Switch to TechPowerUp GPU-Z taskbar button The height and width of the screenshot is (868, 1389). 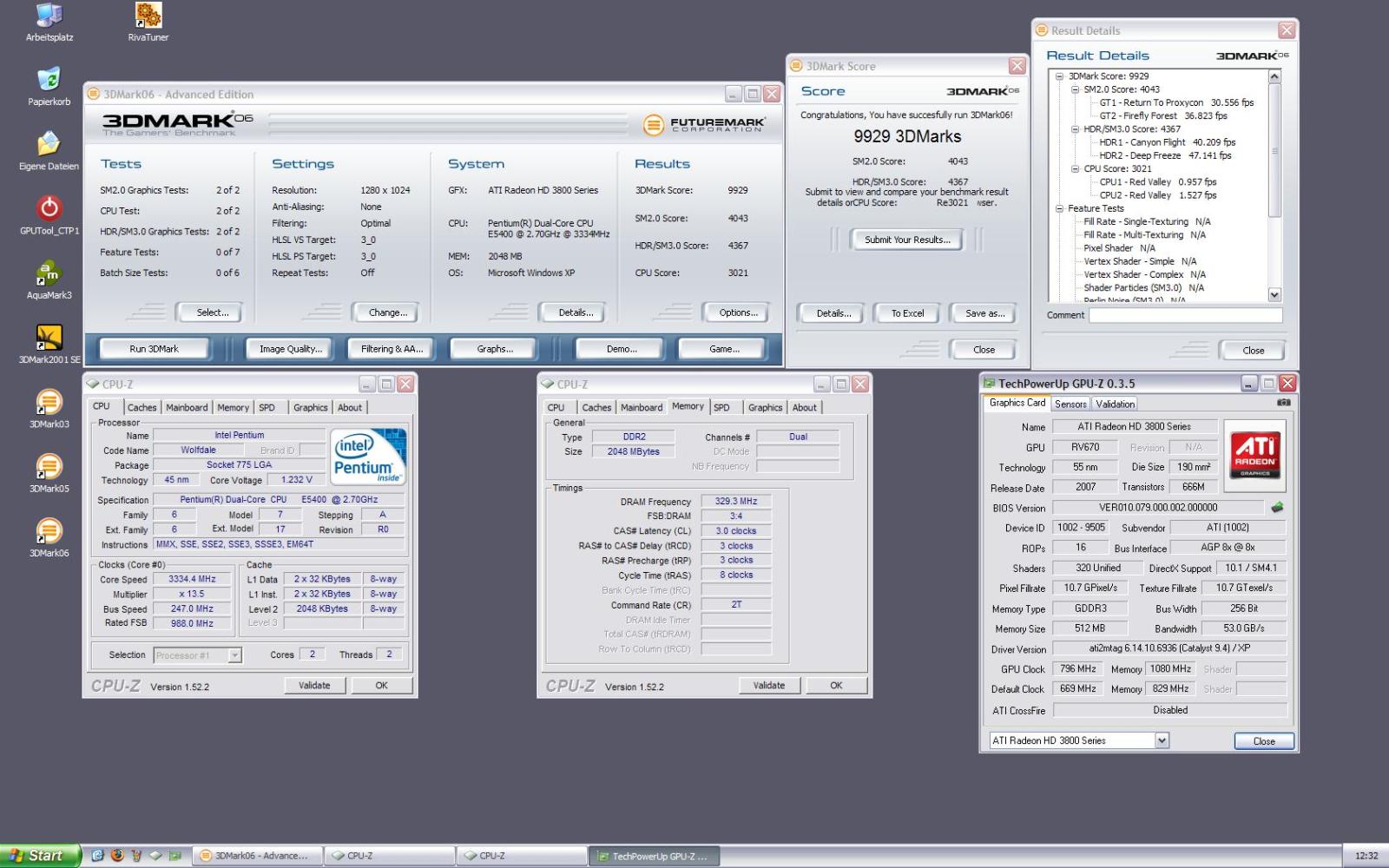654,855
